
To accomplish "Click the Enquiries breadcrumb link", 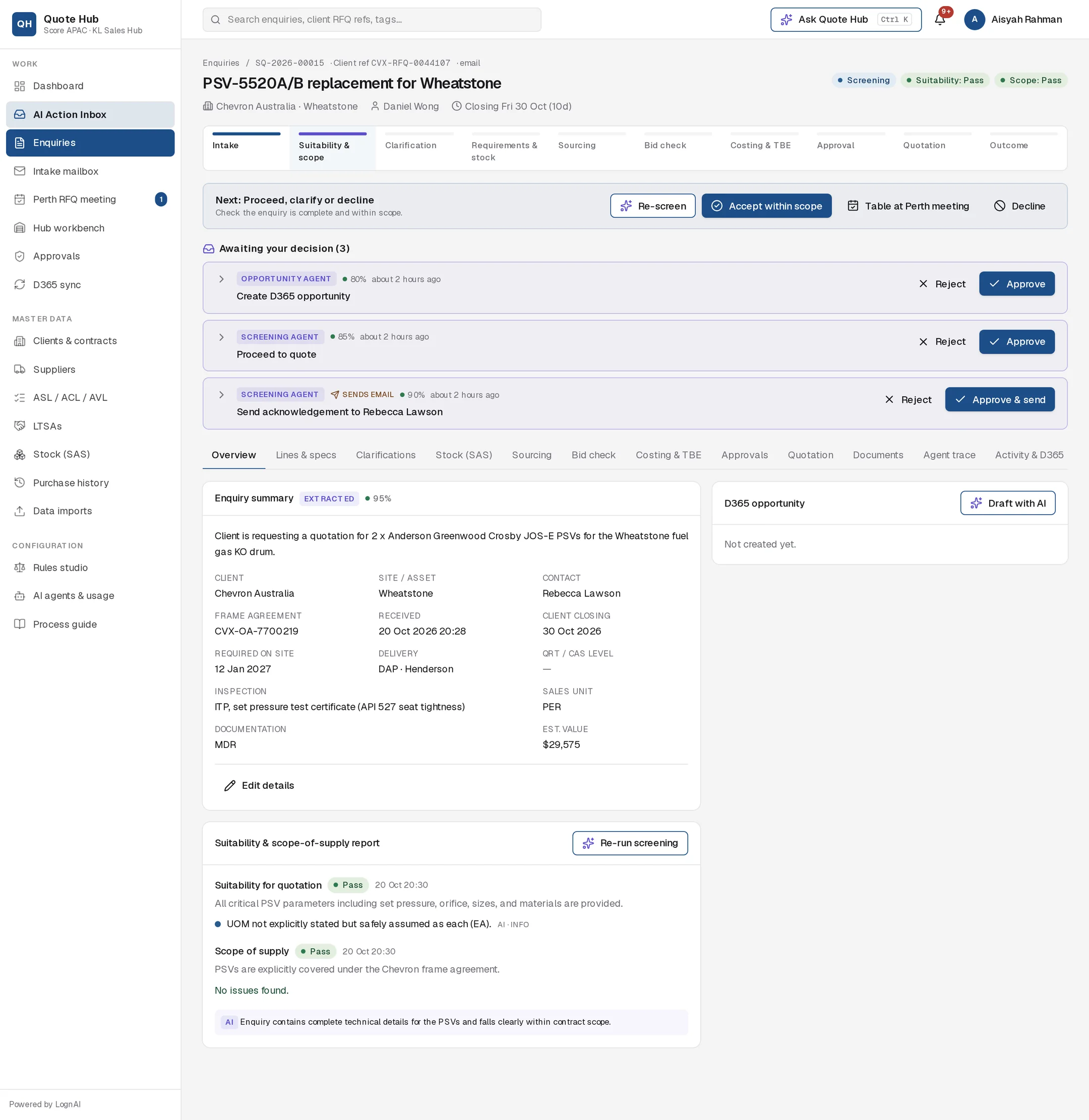I will (221, 63).
